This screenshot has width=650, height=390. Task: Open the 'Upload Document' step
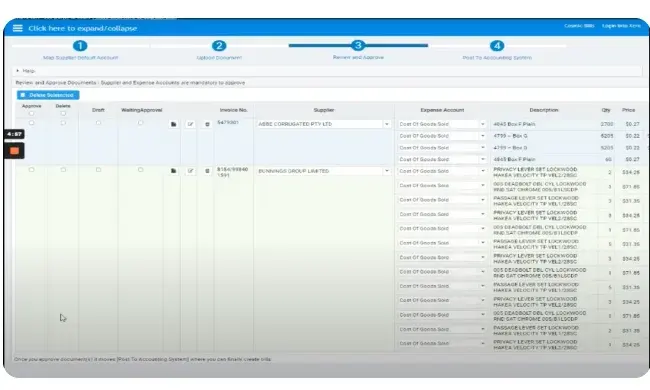[x=219, y=58]
